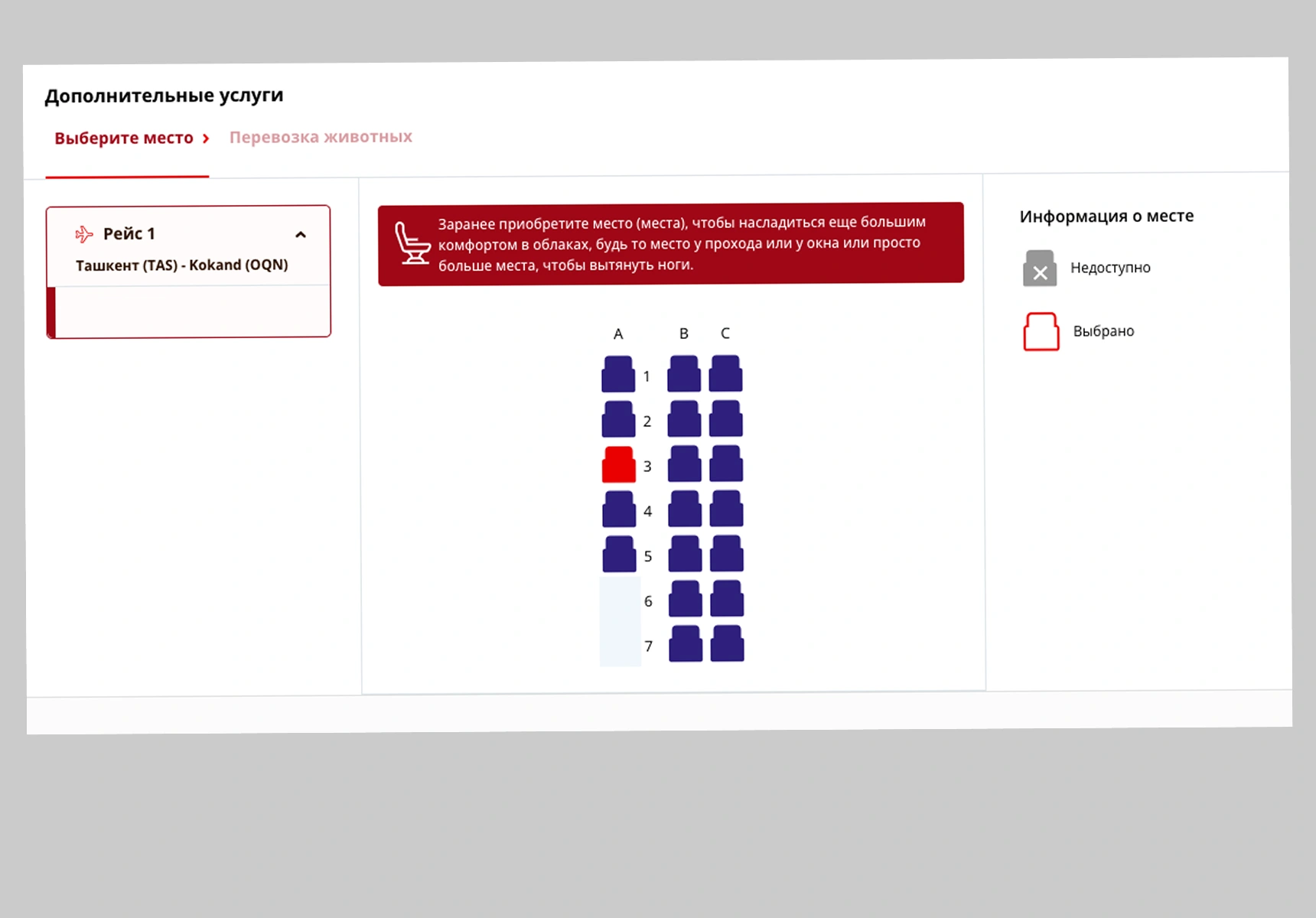Screen dimensions: 1316x918
Task: Click the recliner seat icon in the red banner
Action: [412, 243]
